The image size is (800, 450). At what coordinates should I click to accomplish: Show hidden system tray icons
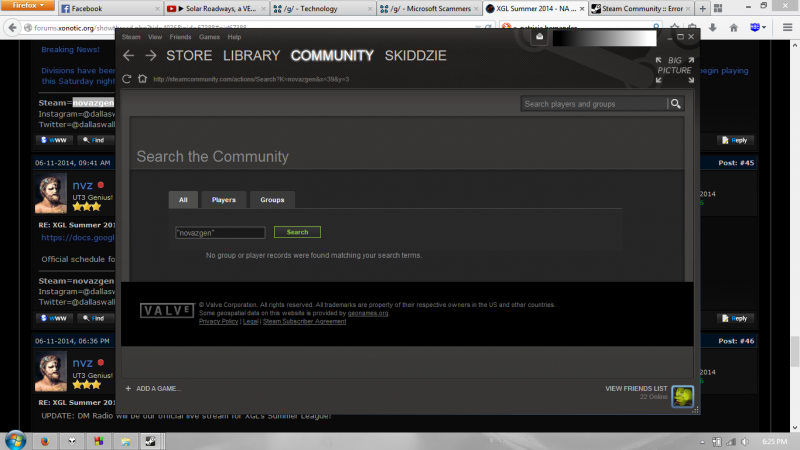(x=702, y=442)
